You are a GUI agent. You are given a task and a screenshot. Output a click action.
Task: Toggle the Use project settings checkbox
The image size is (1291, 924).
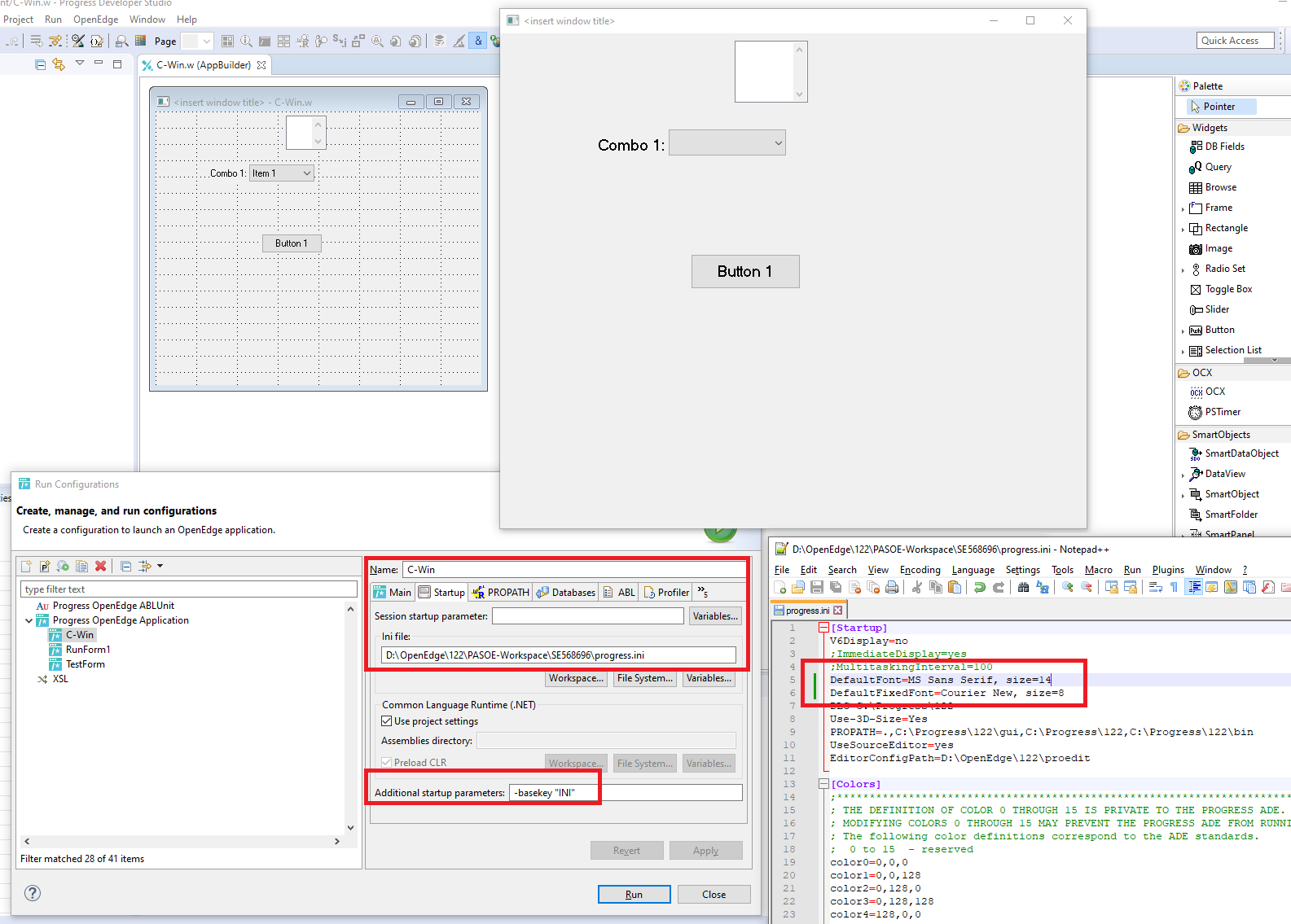387,721
